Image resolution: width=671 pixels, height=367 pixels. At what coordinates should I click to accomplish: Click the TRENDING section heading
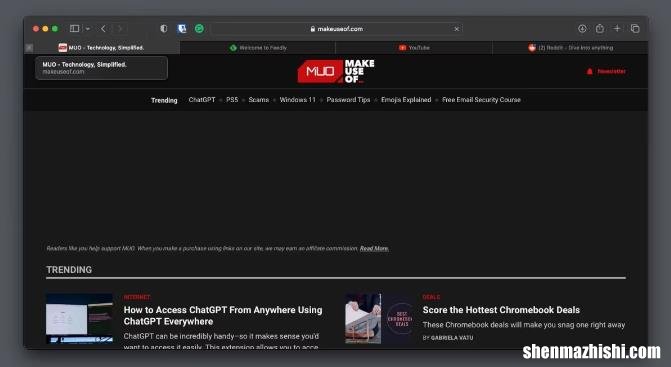[69, 270]
